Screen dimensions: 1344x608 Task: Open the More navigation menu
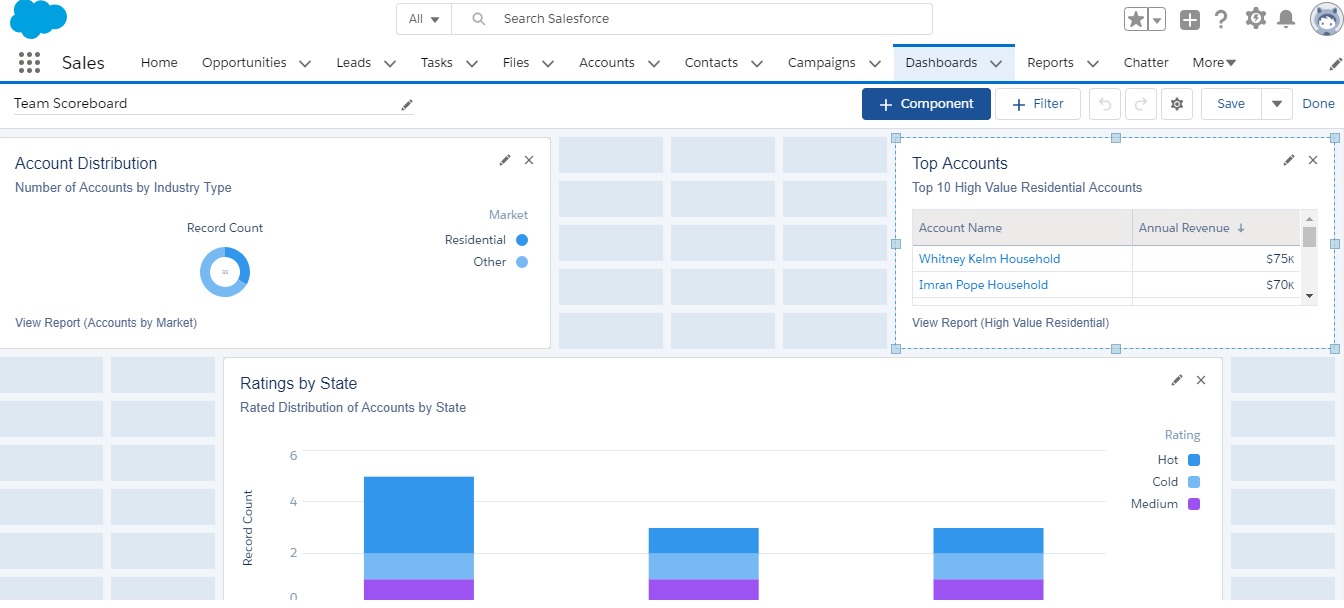[x=1214, y=63]
